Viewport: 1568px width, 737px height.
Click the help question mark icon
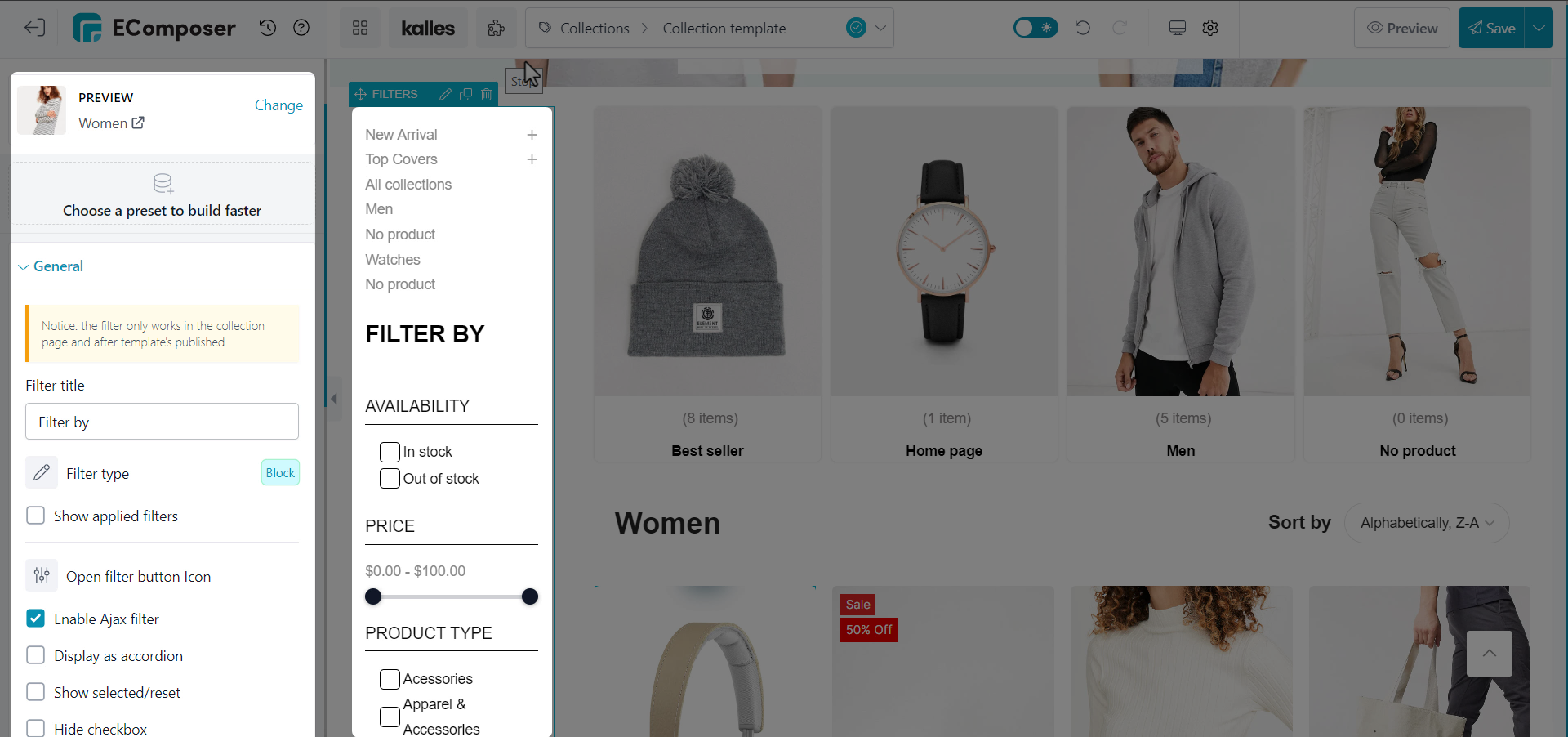pos(301,28)
